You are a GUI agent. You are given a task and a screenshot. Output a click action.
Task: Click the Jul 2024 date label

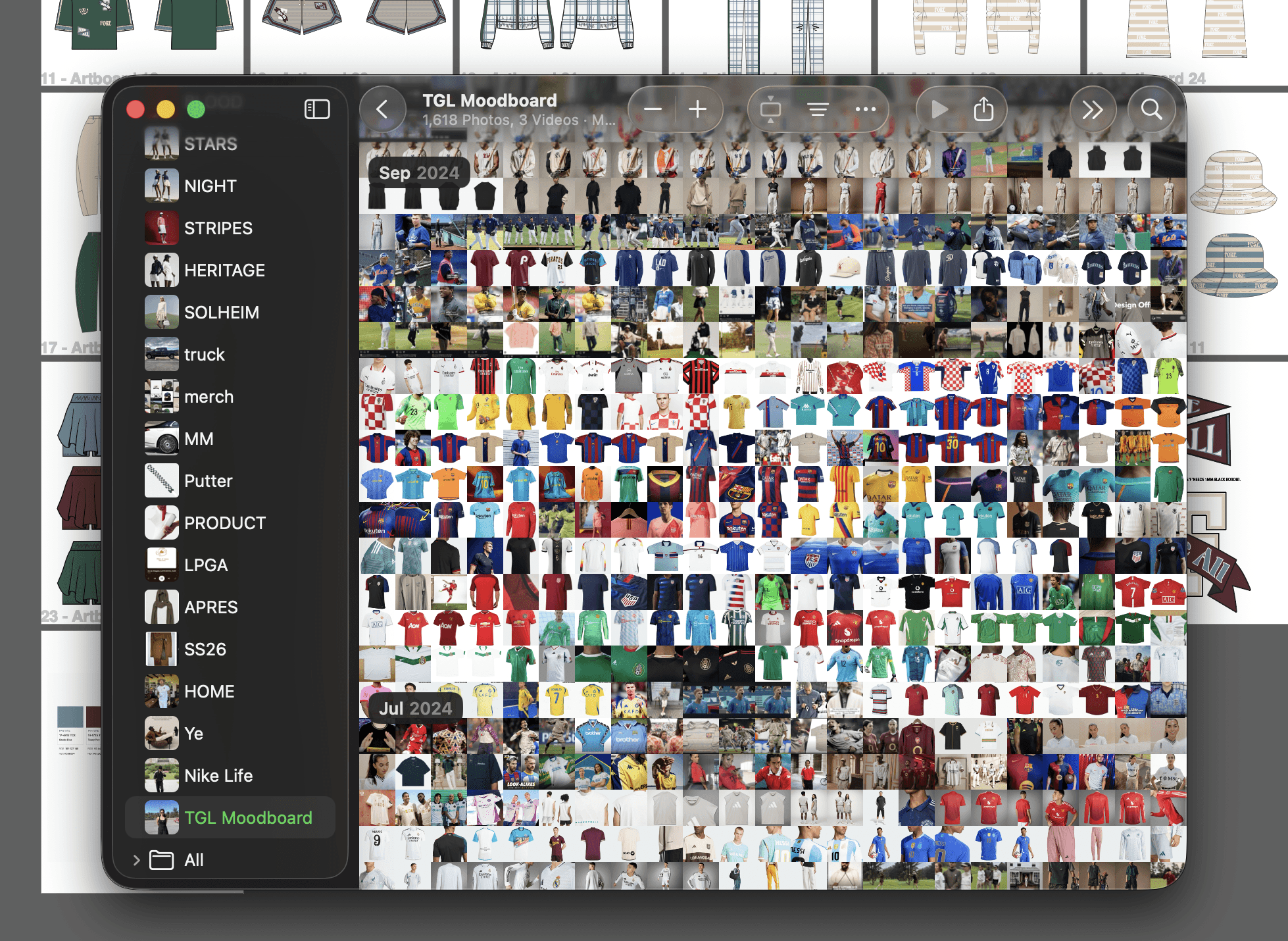[415, 709]
